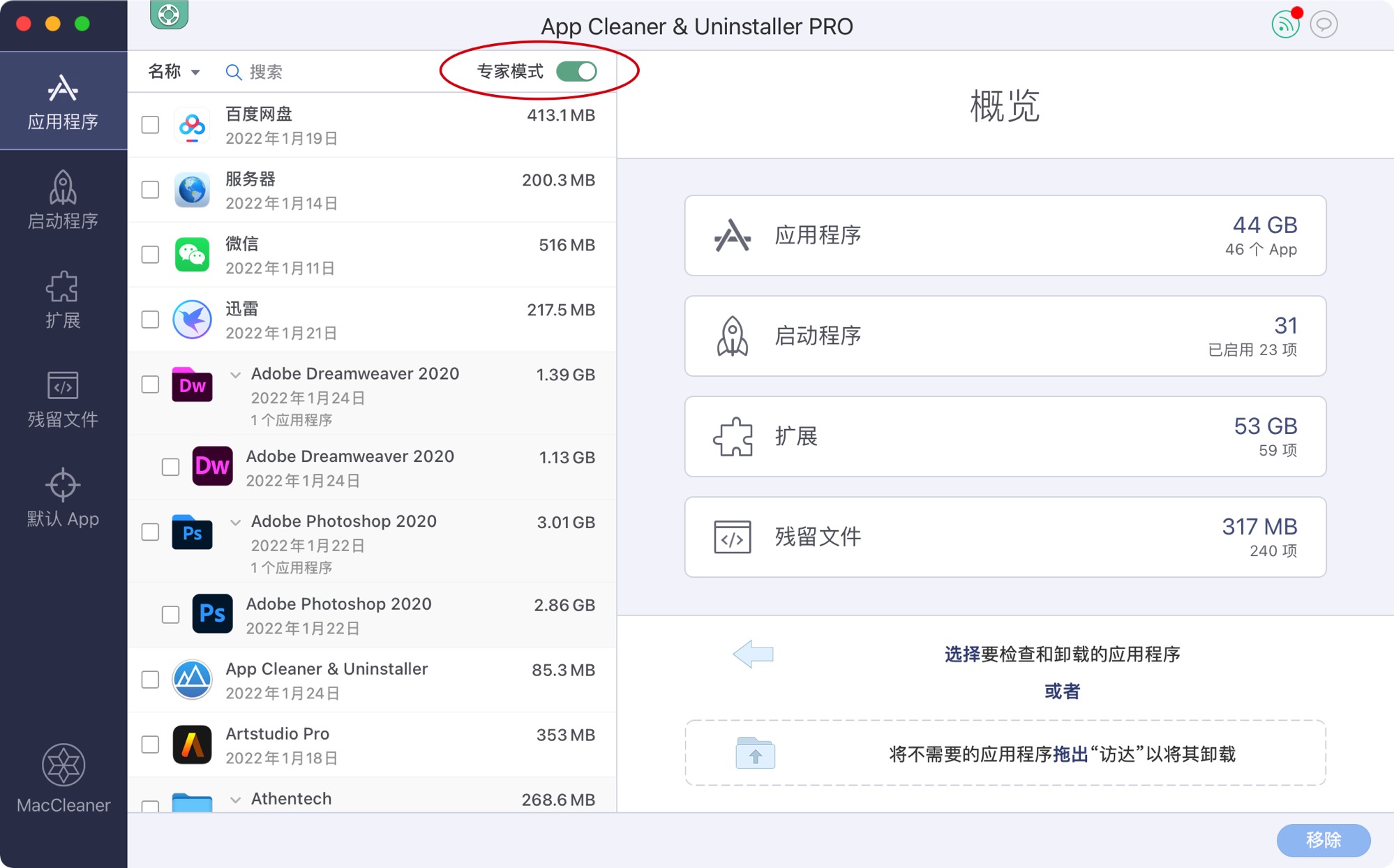Screen dimensions: 1394x868
Task: Open the 应用程序 sidebar section
Action: coord(63,100)
